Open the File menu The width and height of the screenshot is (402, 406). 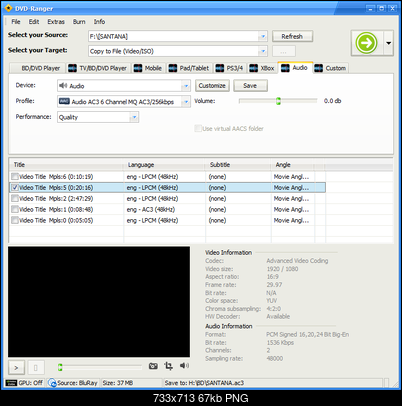point(16,22)
